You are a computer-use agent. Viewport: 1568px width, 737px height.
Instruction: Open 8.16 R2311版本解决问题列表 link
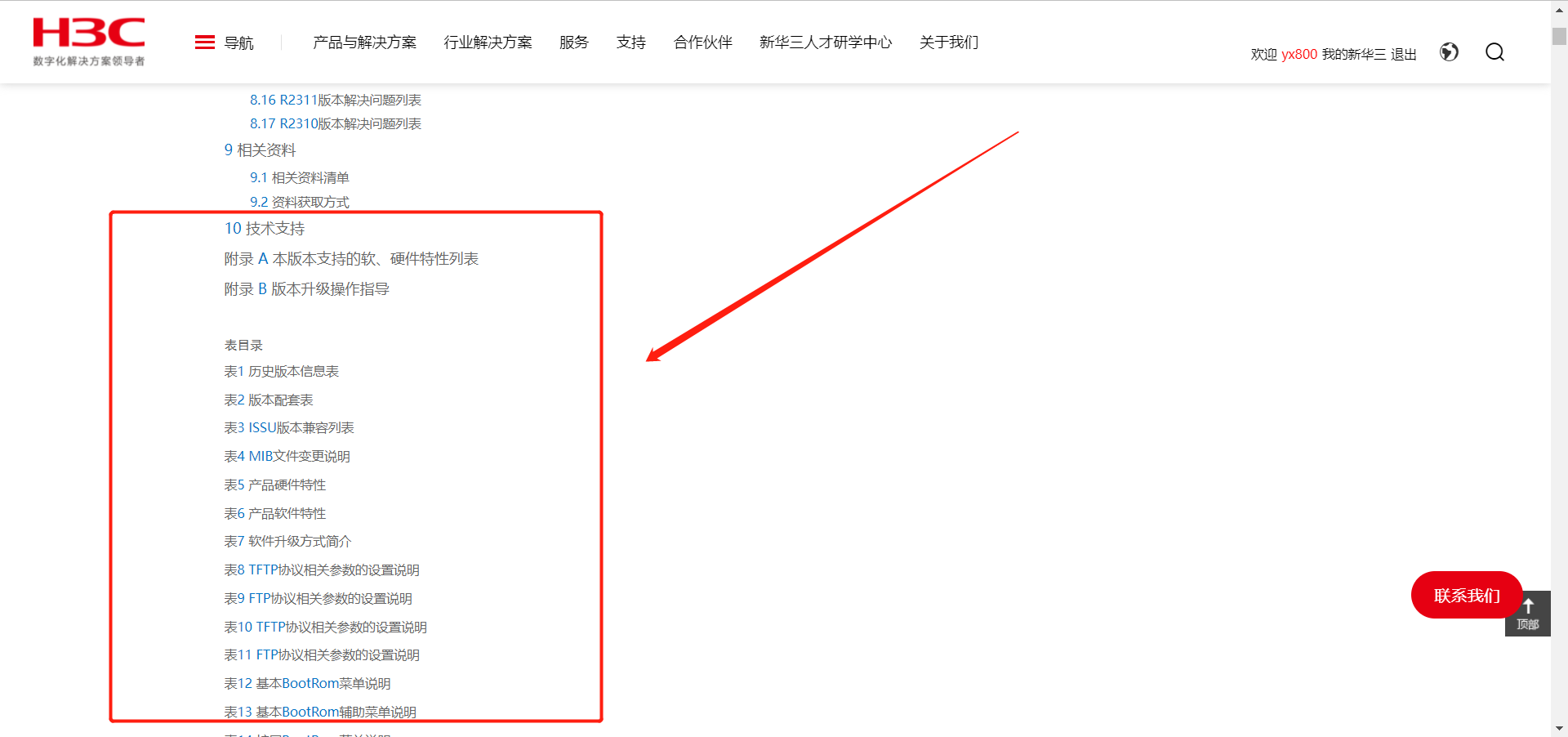[x=336, y=100]
